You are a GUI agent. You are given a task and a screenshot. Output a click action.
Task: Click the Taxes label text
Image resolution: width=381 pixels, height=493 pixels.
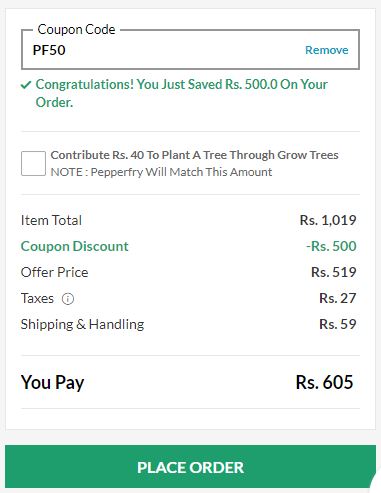point(37,298)
